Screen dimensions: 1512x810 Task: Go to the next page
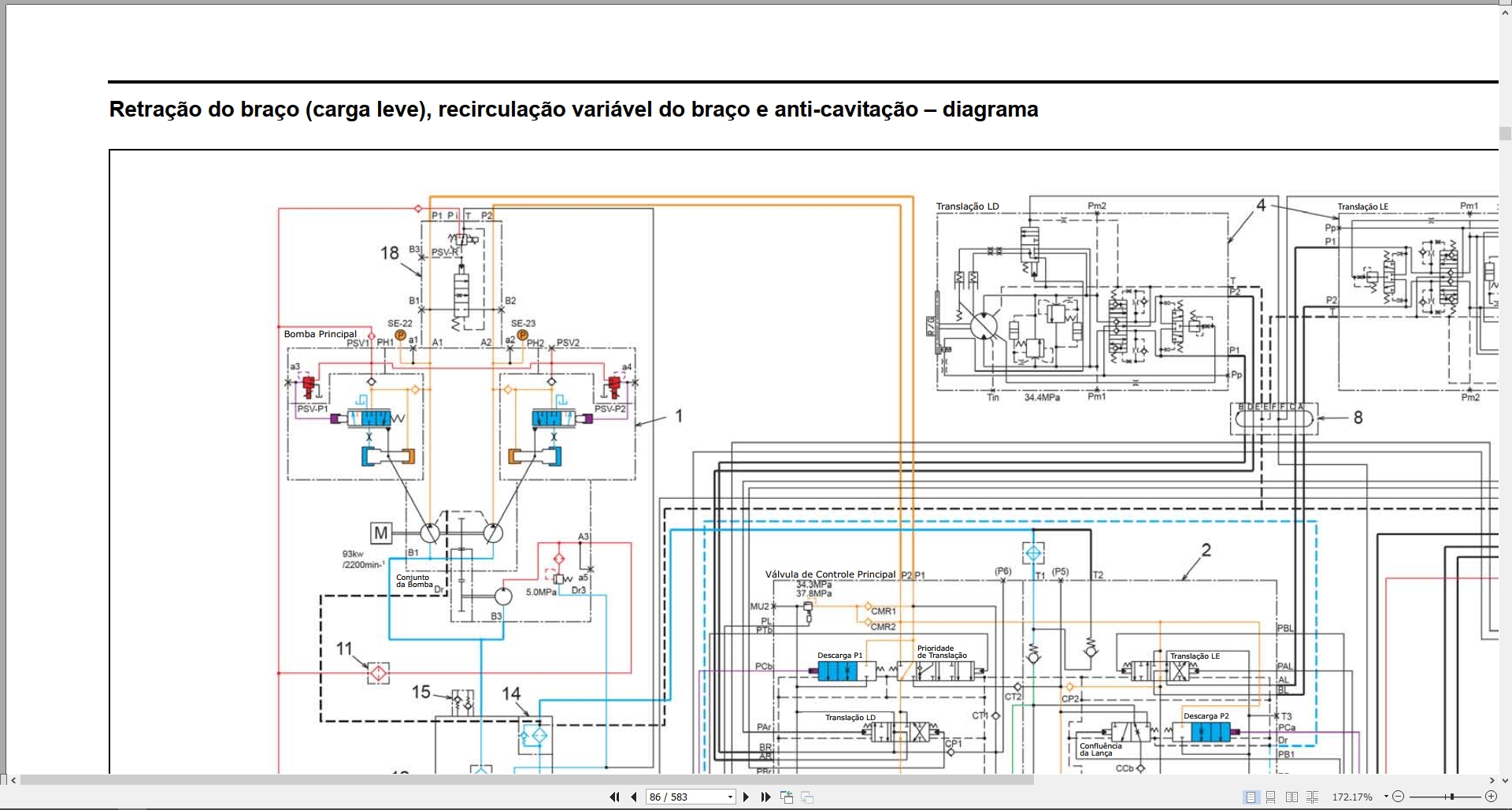tap(747, 797)
